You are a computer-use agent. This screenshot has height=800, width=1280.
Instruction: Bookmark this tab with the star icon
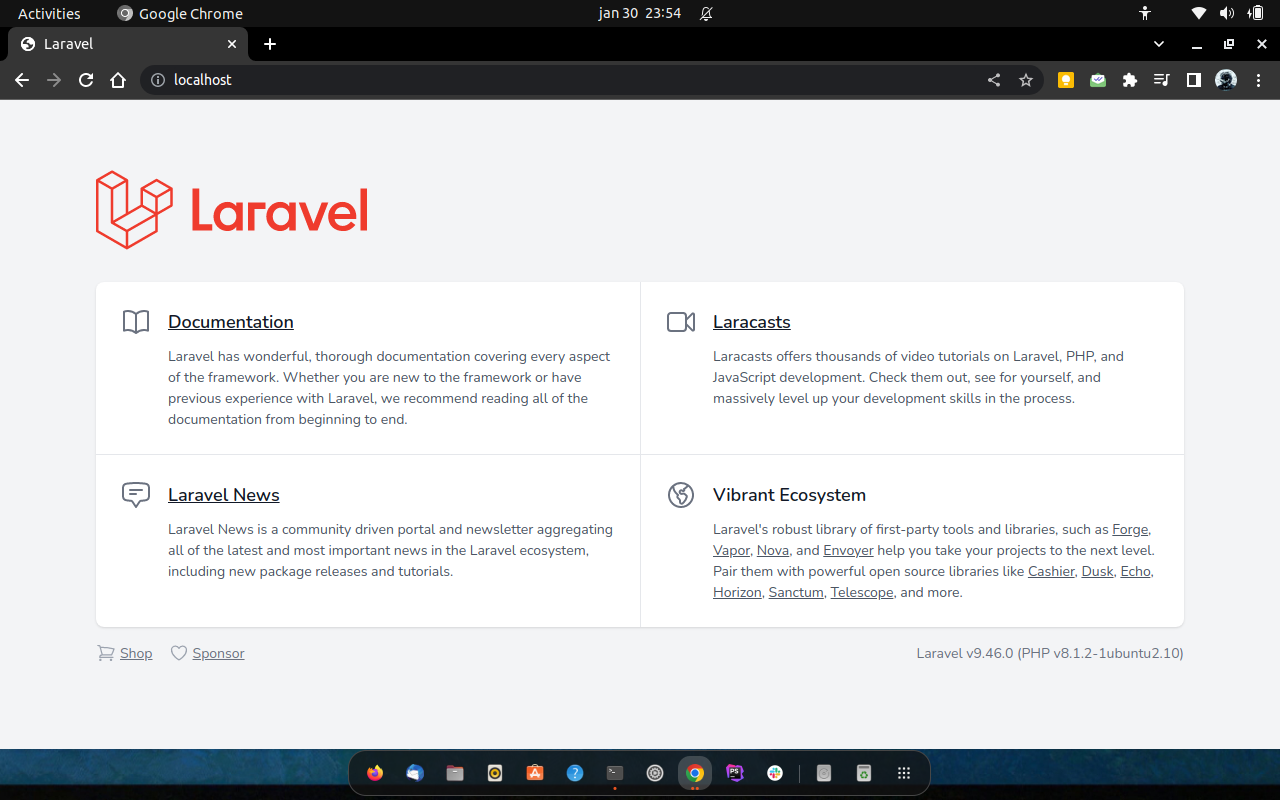(1026, 80)
